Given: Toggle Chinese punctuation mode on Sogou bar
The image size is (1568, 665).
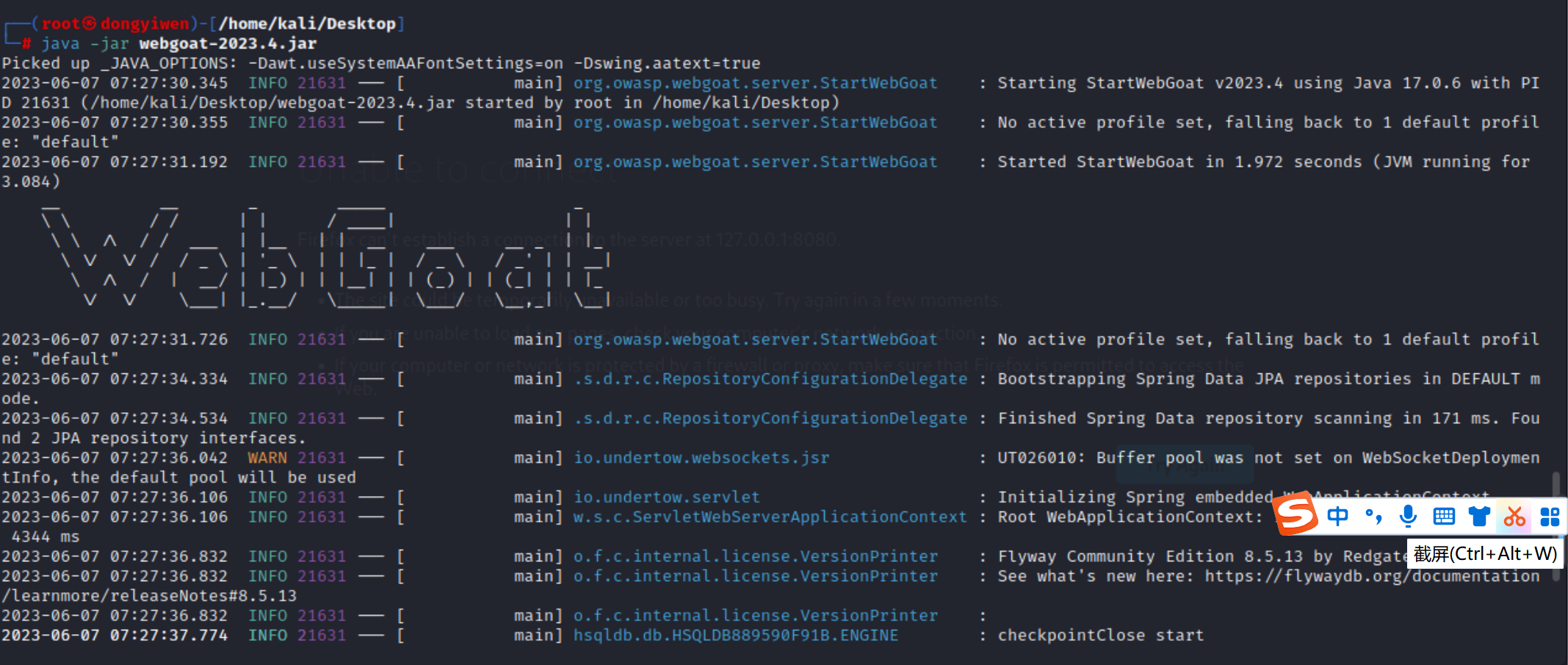Looking at the screenshot, I should pyautogui.click(x=1373, y=517).
